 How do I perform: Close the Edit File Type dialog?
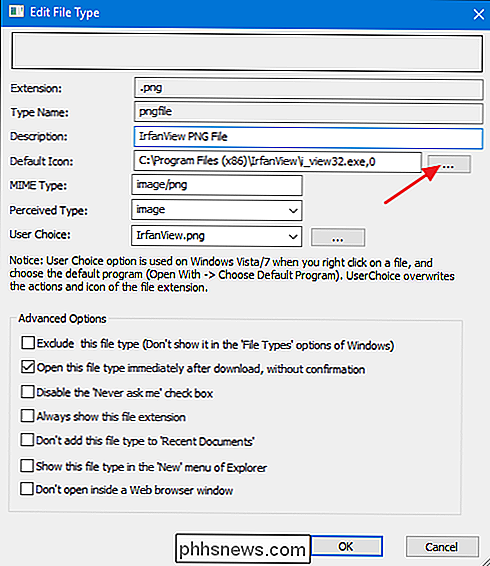click(x=478, y=14)
